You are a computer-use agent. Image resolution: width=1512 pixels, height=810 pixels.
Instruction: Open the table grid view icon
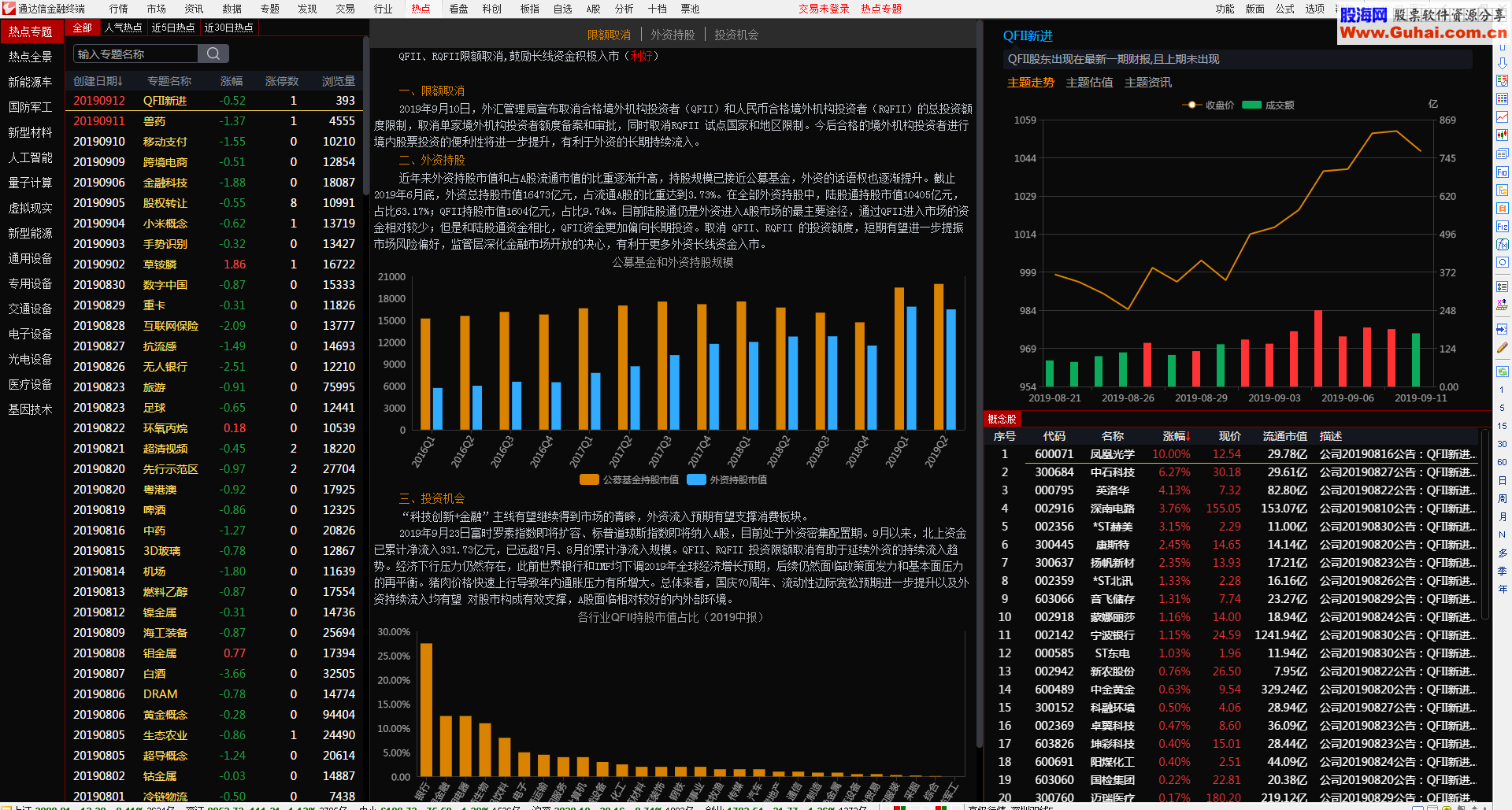tap(1502, 99)
